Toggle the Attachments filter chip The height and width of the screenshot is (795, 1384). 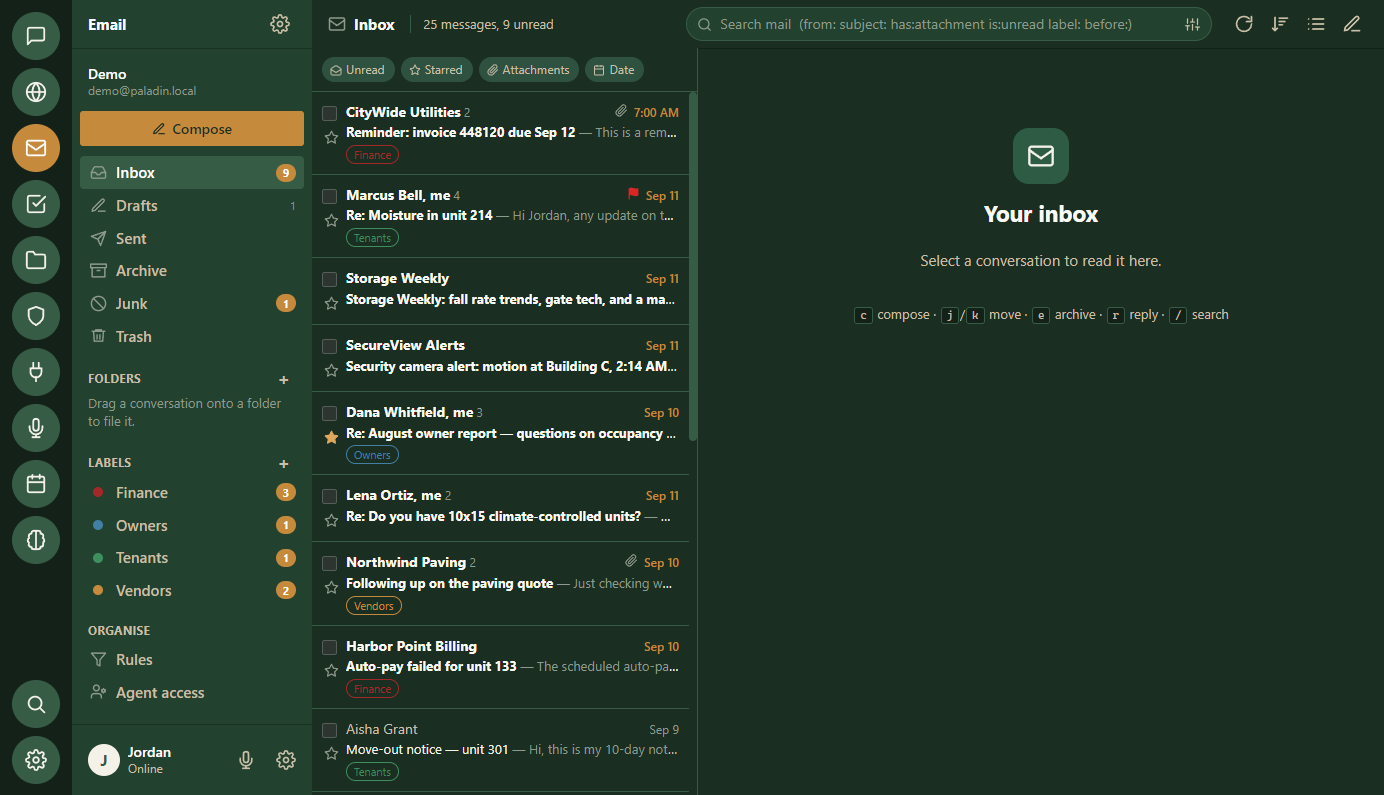[529, 70]
